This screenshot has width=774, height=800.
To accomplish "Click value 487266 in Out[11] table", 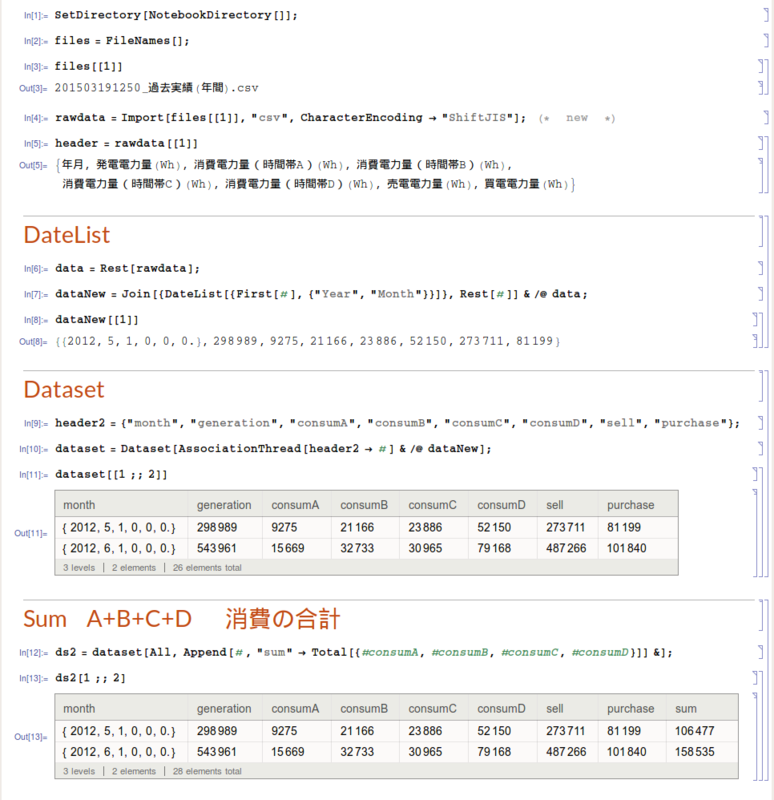I will [x=566, y=548].
